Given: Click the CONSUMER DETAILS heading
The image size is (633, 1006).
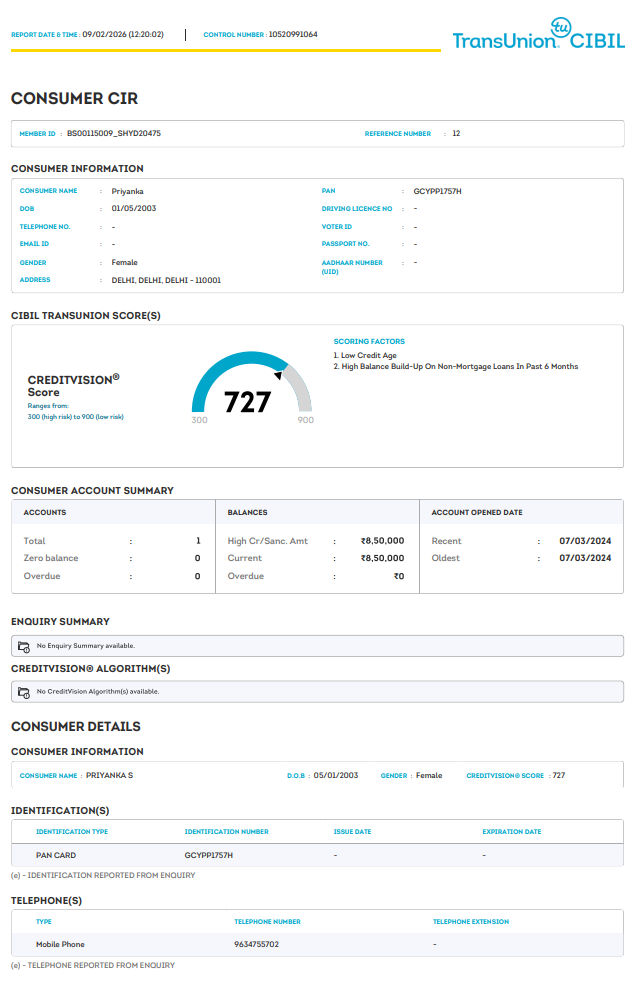Looking at the screenshot, I should point(76,726).
